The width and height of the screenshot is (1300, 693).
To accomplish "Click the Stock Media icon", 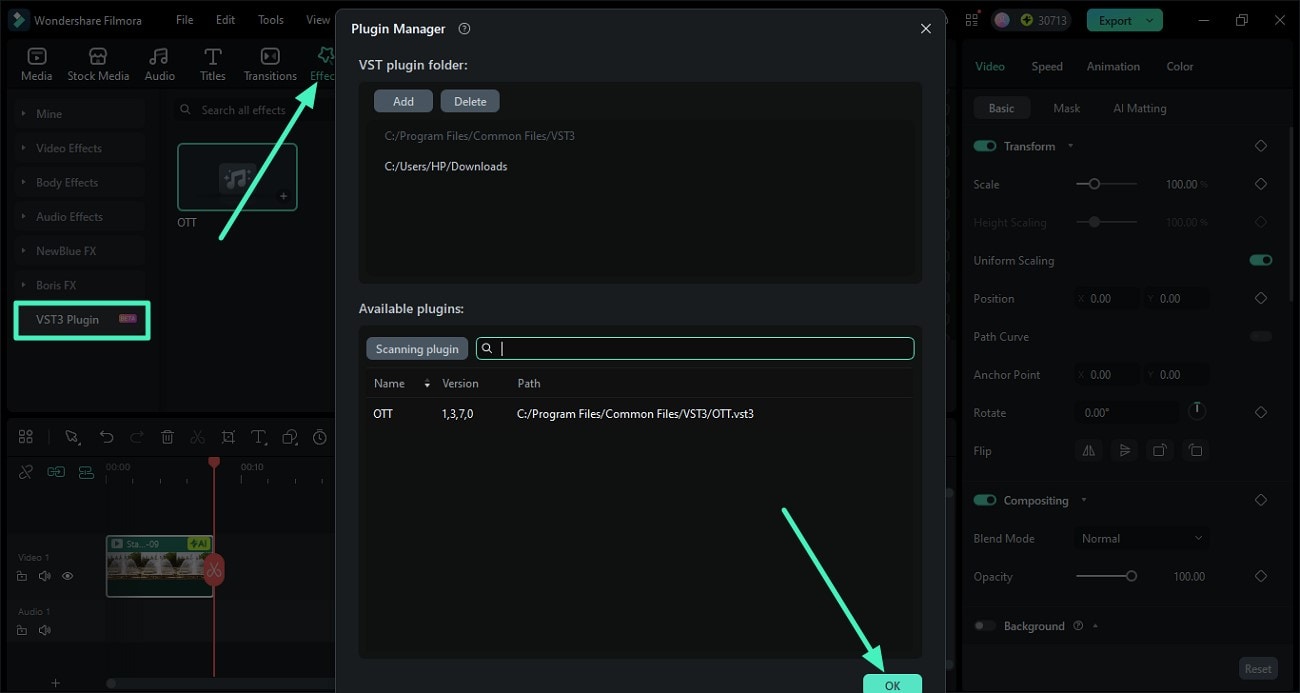I will pyautogui.click(x=98, y=60).
